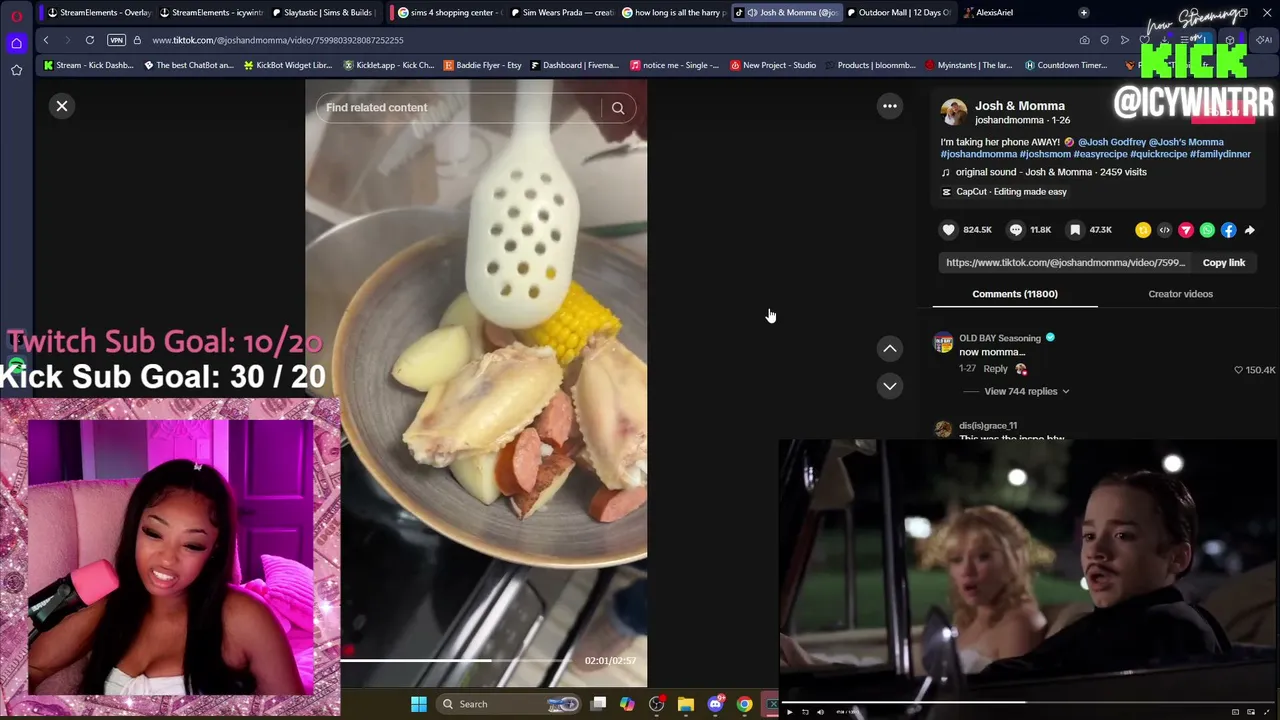The width and height of the screenshot is (1280, 720).
Task: Go to the next video arrow
Action: (x=889, y=386)
